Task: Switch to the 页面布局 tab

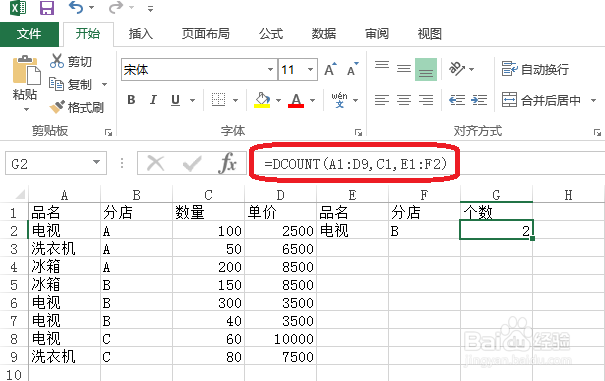Action: [x=206, y=34]
